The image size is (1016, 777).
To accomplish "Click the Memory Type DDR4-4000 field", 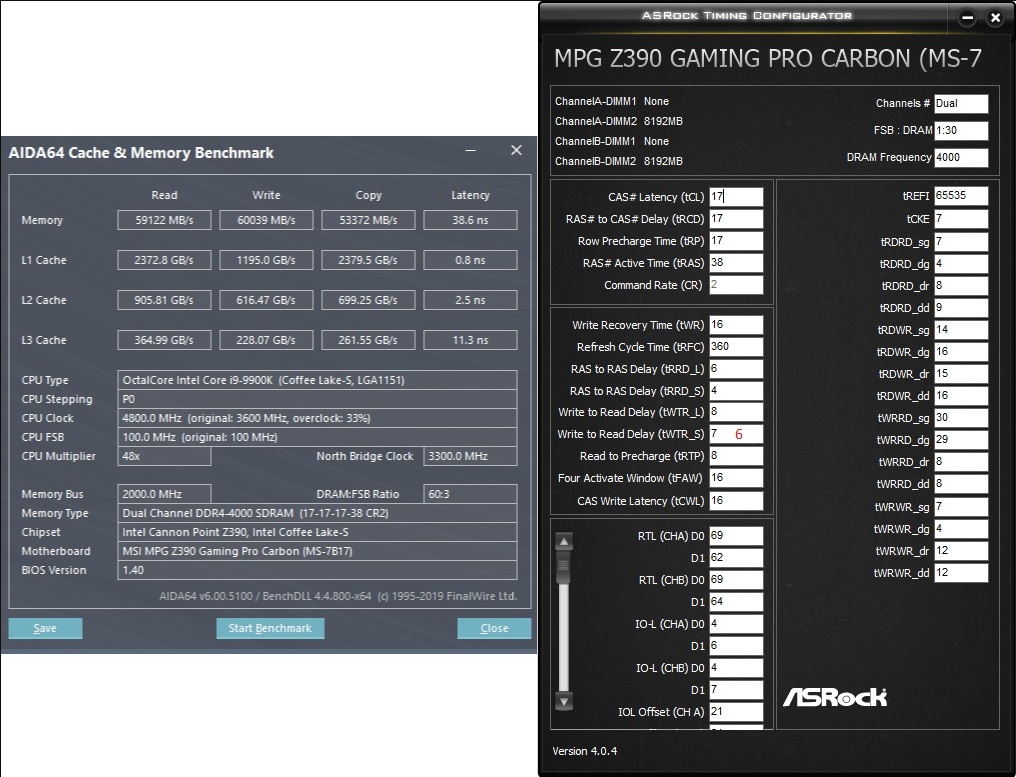I will (x=318, y=513).
